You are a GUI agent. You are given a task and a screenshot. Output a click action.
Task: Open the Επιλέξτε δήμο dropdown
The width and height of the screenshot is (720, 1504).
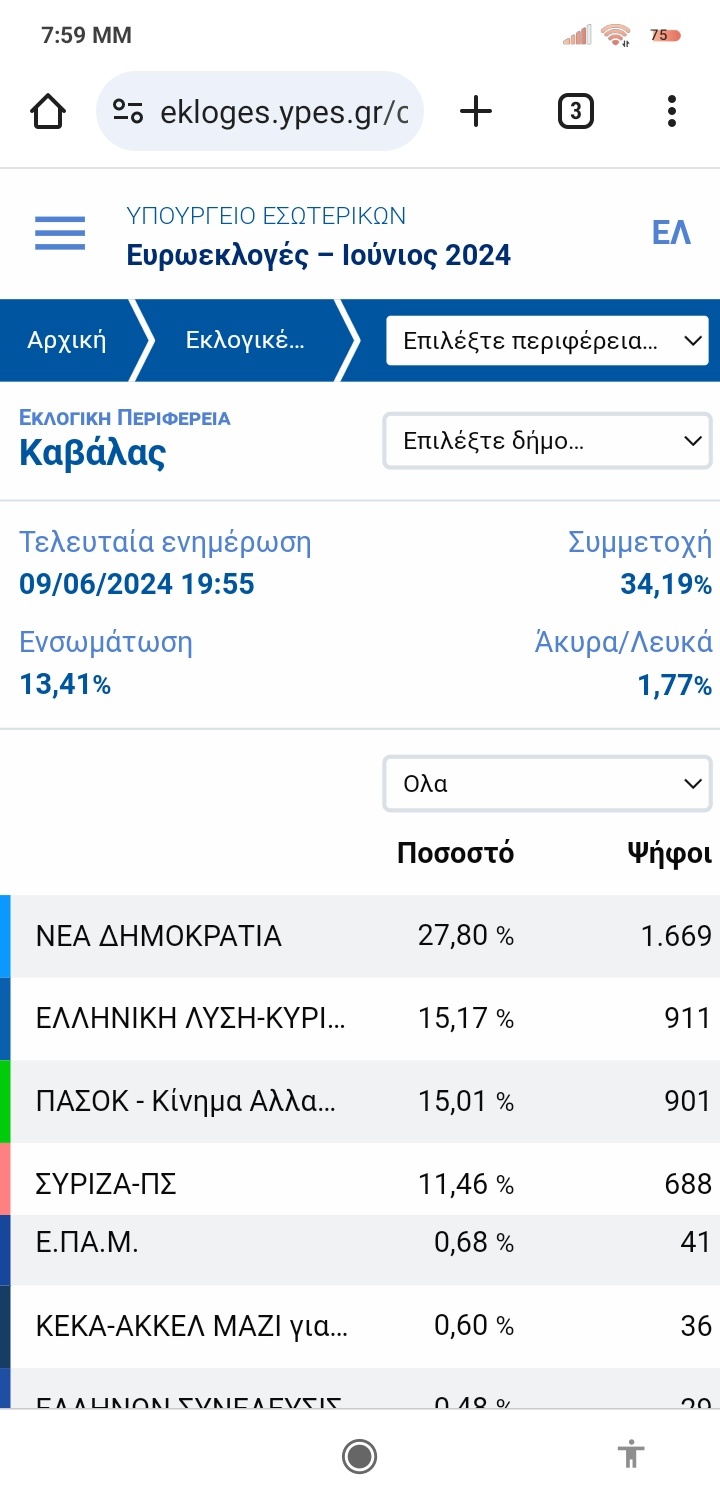(547, 441)
